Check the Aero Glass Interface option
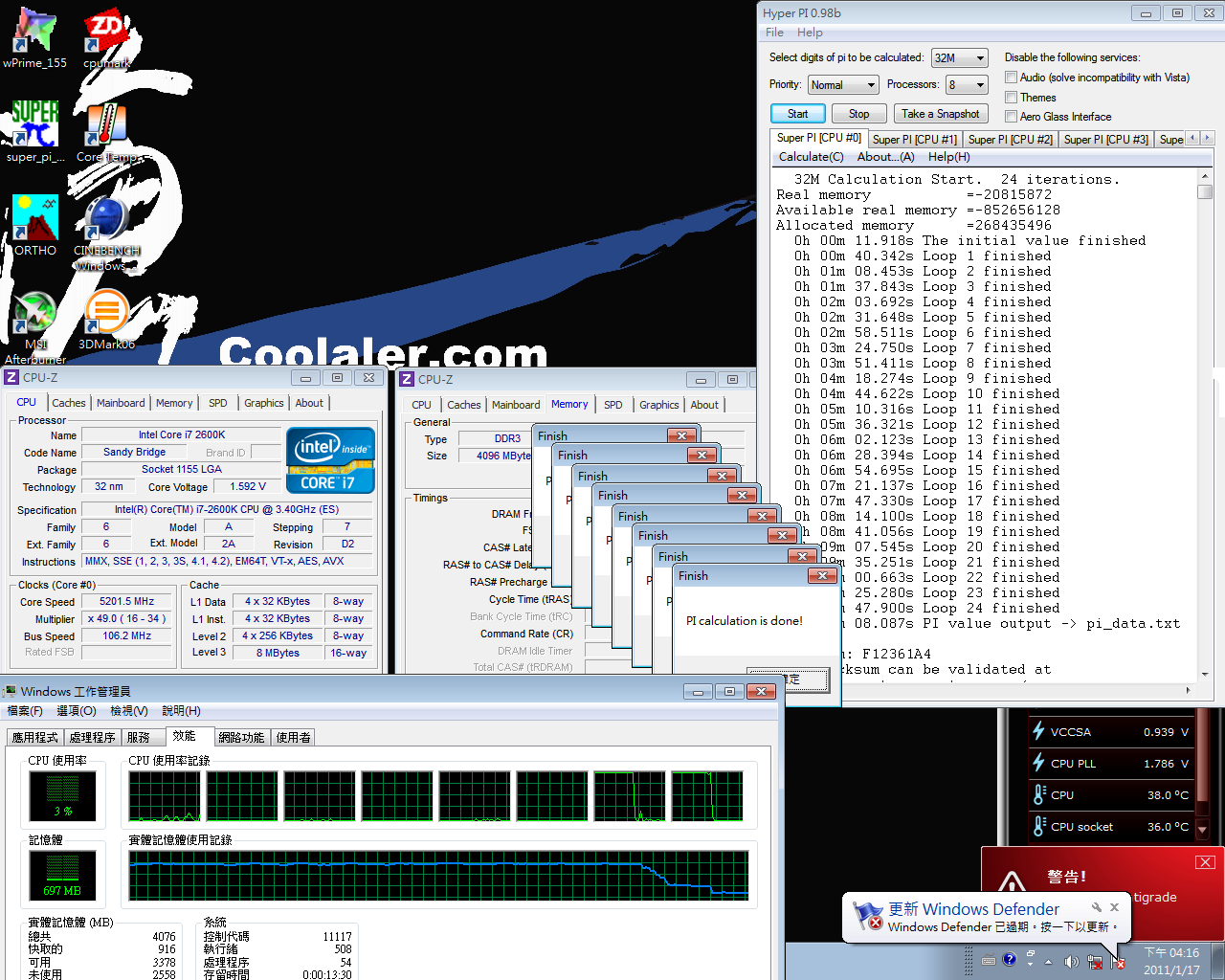This screenshot has height=980, width=1225. (1011, 117)
